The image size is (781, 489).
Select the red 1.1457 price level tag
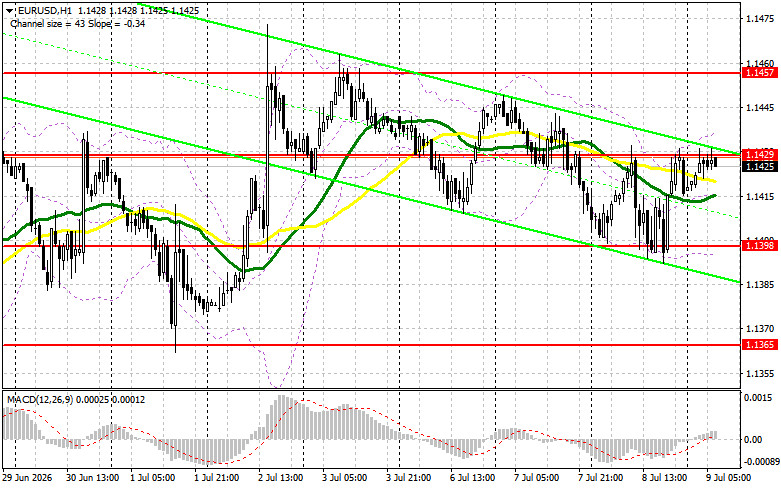tap(759, 73)
